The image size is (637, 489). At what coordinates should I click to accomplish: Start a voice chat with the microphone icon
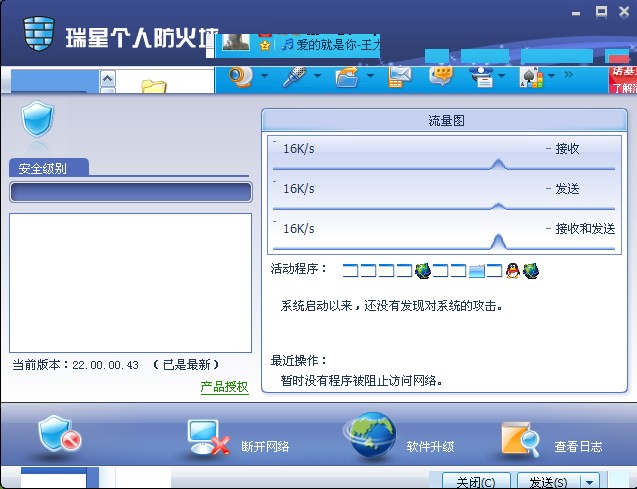tap(294, 76)
